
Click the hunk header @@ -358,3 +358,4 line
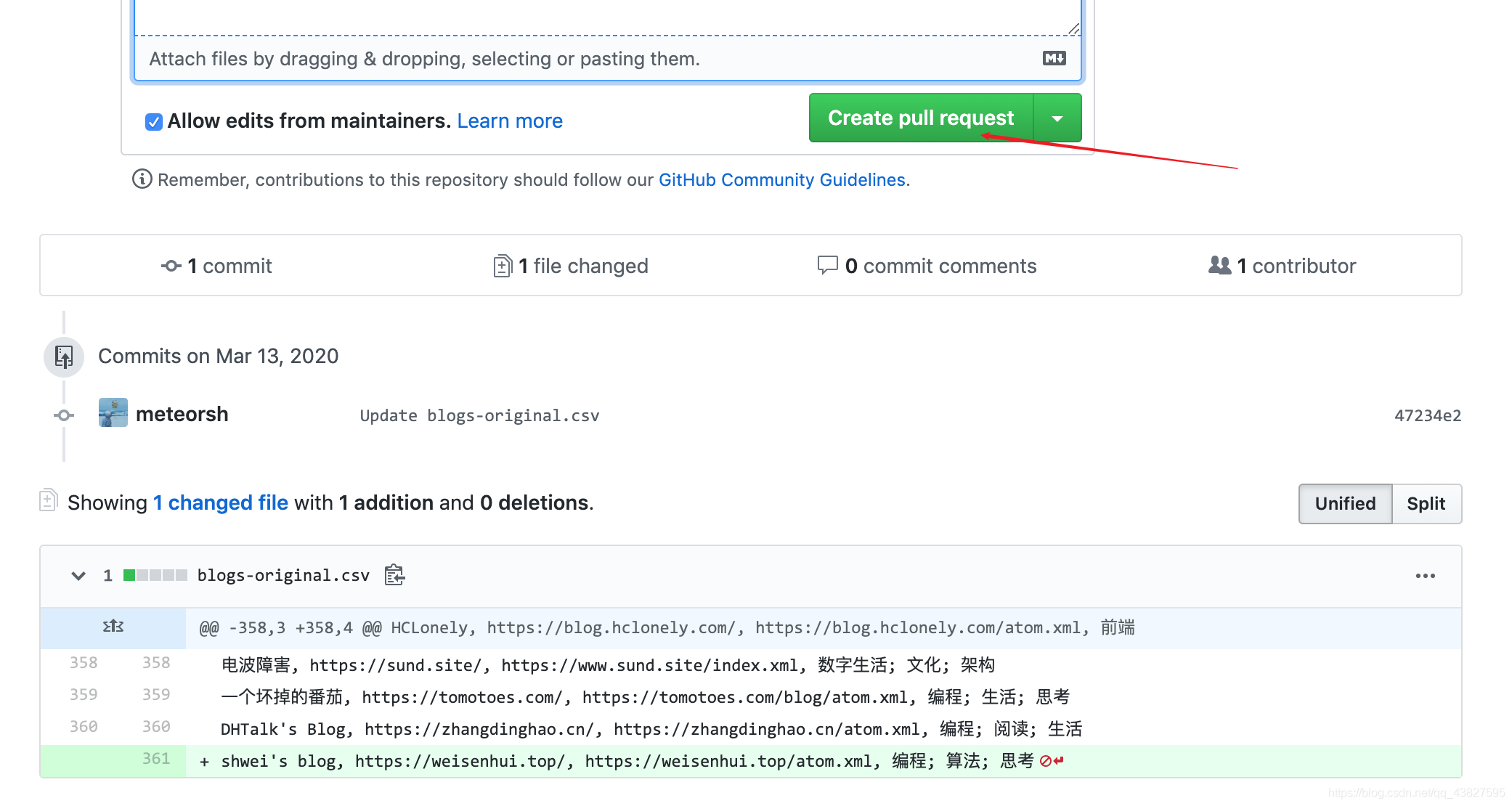(x=824, y=628)
